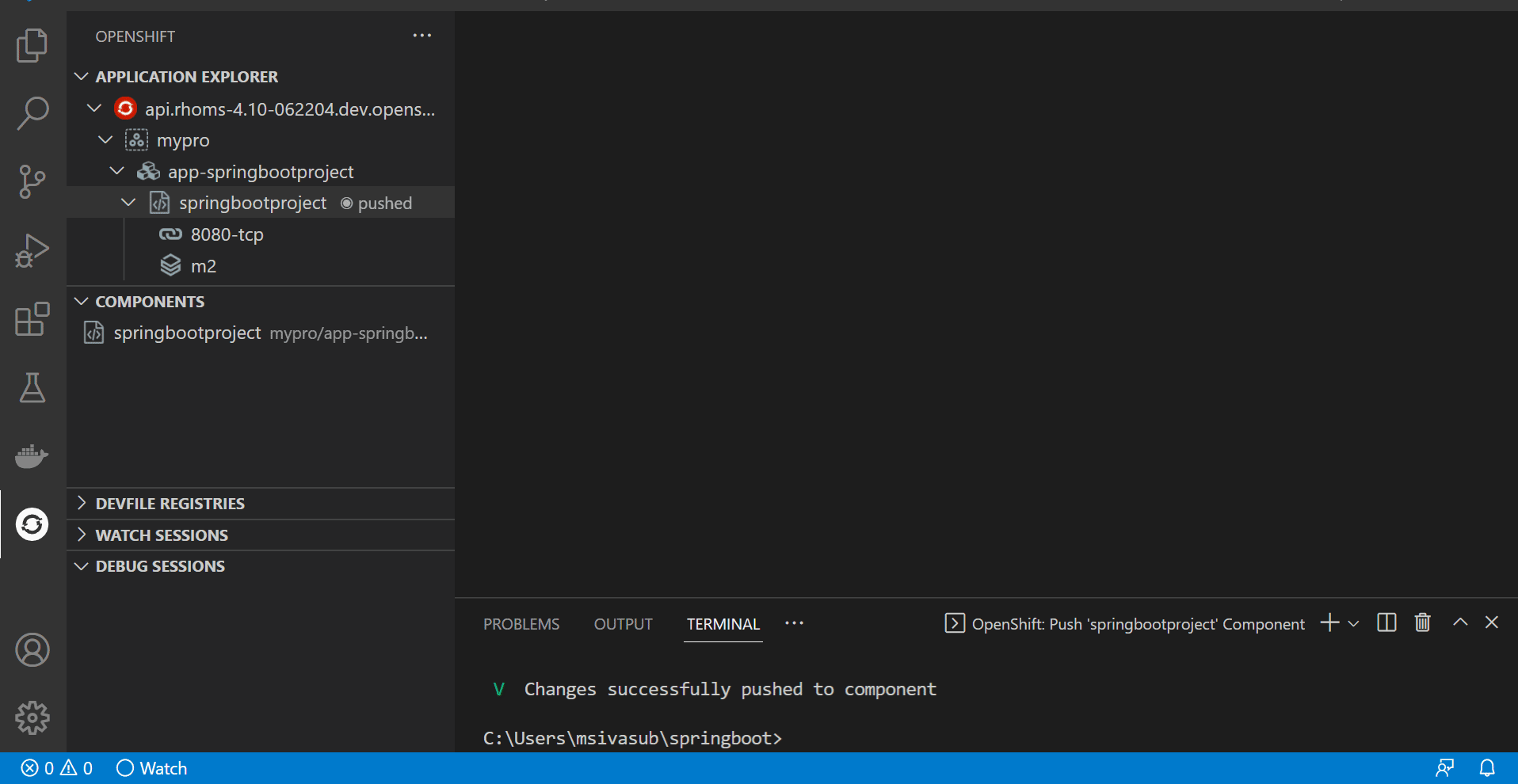The image size is (1518, 784).
Task: Collapse the springbootproject pushed component node
Action: pyautogui.click(x=128, y=203)
